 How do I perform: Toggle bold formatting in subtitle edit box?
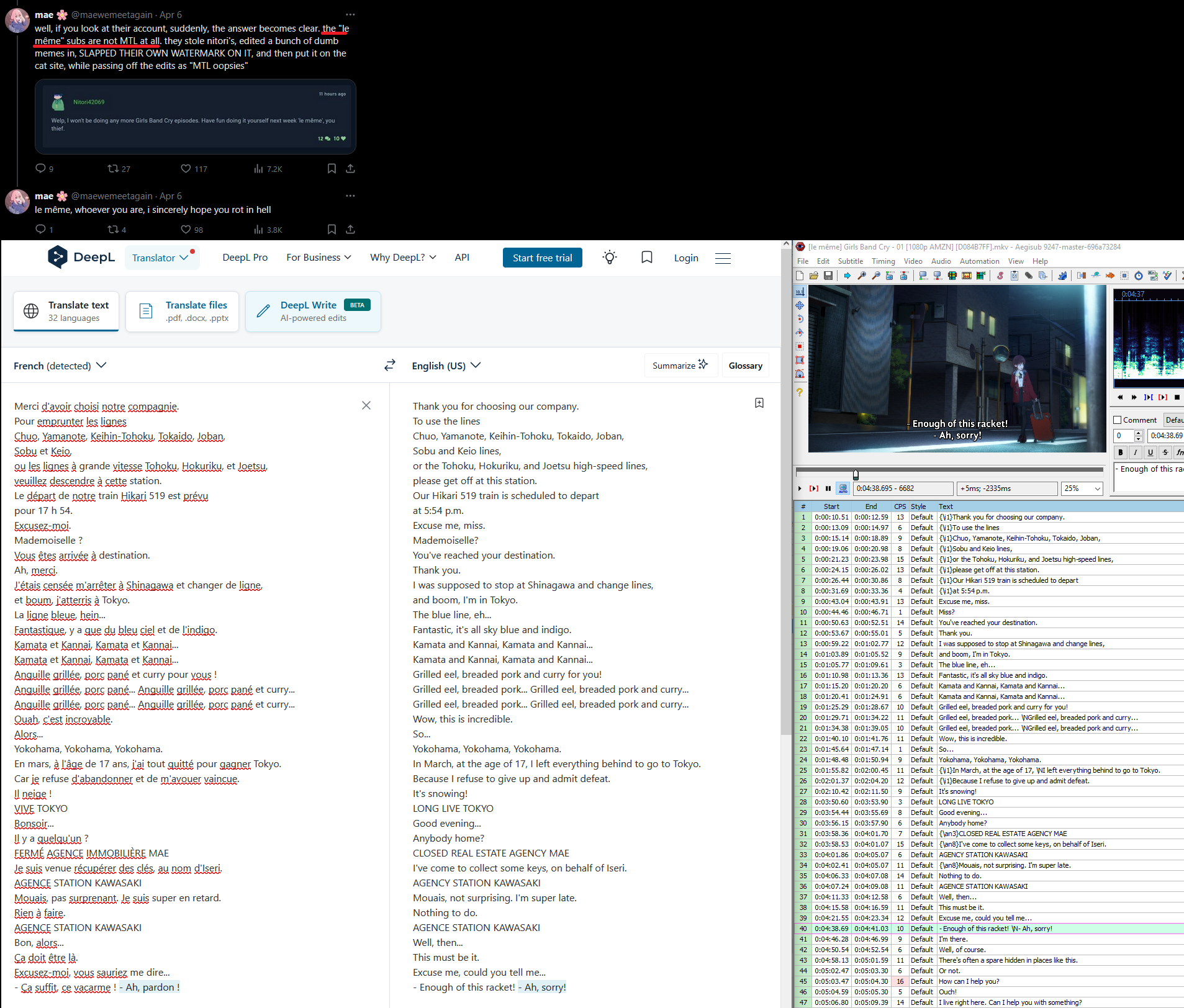pos(1121,452)
